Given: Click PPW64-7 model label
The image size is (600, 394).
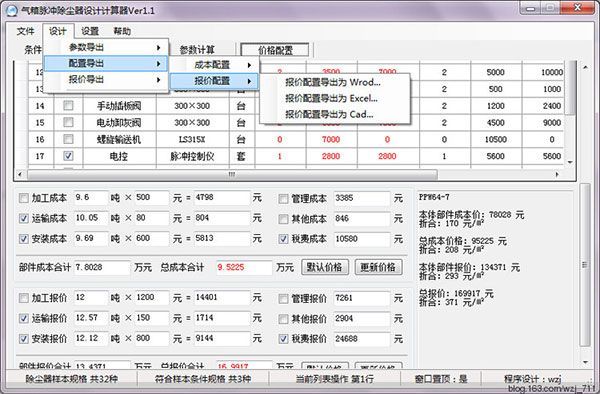Looking at the screenshot, I should (434, 197).
